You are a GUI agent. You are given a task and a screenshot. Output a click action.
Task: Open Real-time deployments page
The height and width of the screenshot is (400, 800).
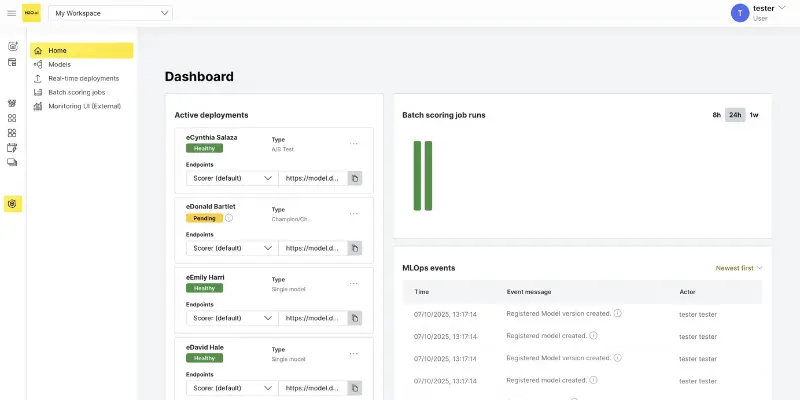click(83, 78)
